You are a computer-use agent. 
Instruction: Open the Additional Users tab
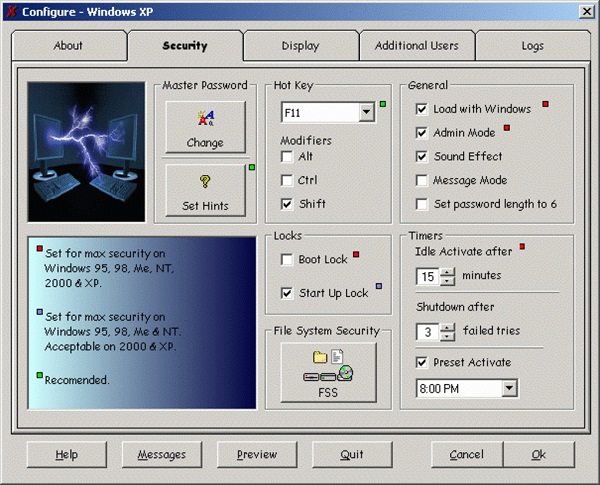(417, 46)
